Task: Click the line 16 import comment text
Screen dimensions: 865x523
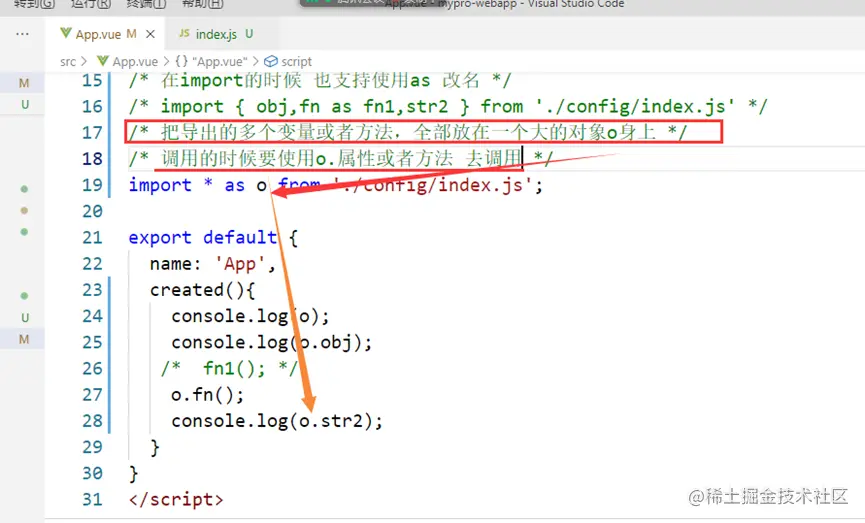Action: pos(447,106)
